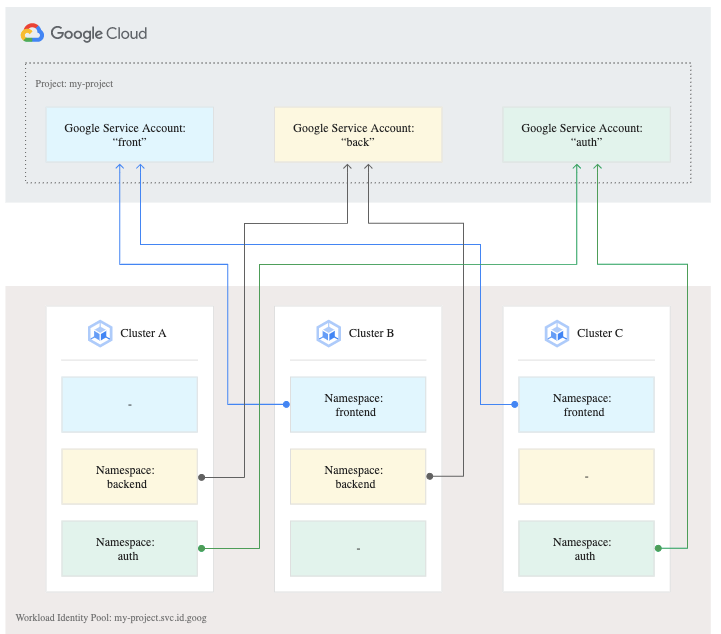This screenshot has width=721, height=634.
Task: Click the "Cluster A" title text
Action: coord(143,333)
